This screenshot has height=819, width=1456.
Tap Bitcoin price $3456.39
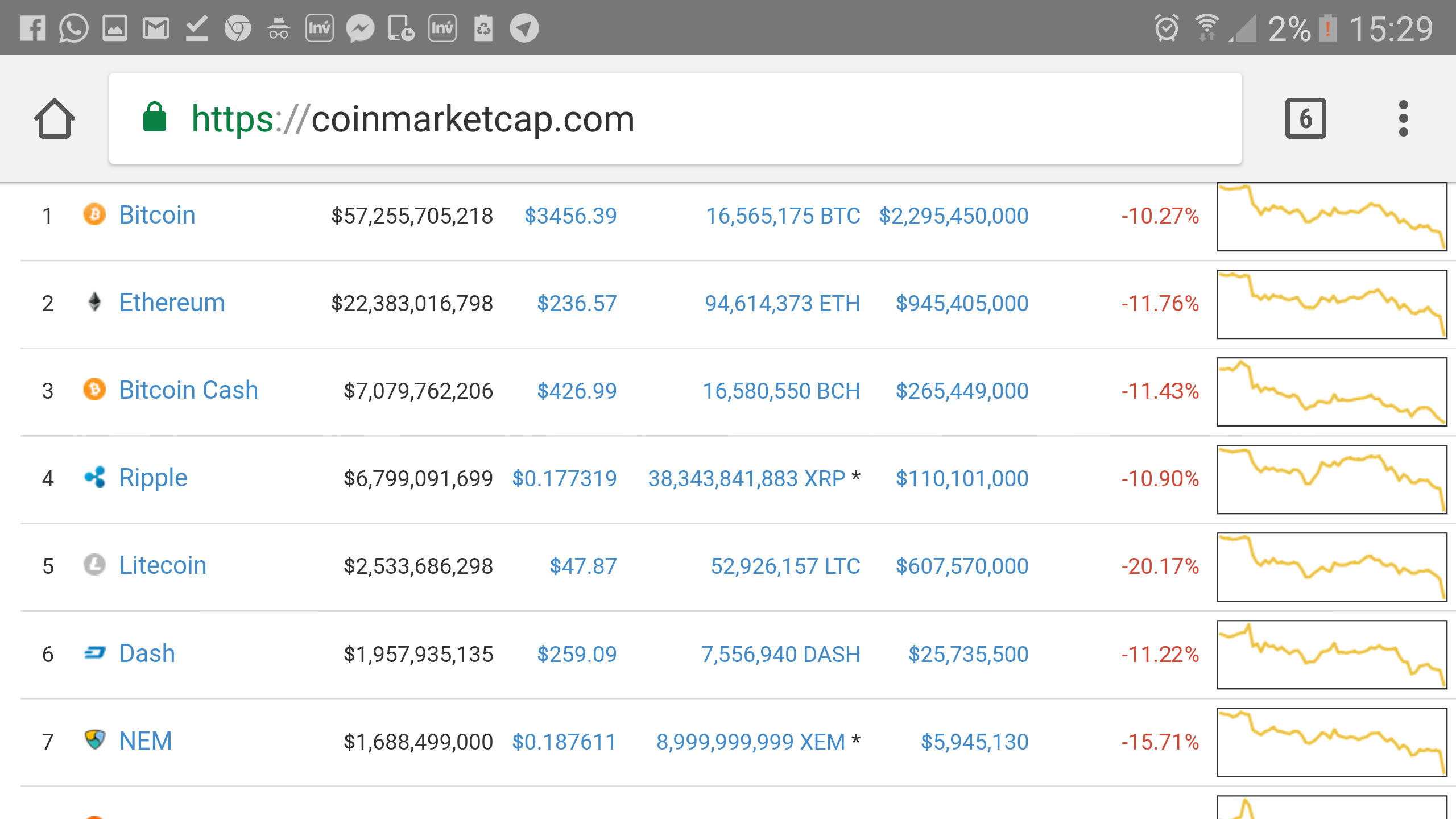[570, 216]
